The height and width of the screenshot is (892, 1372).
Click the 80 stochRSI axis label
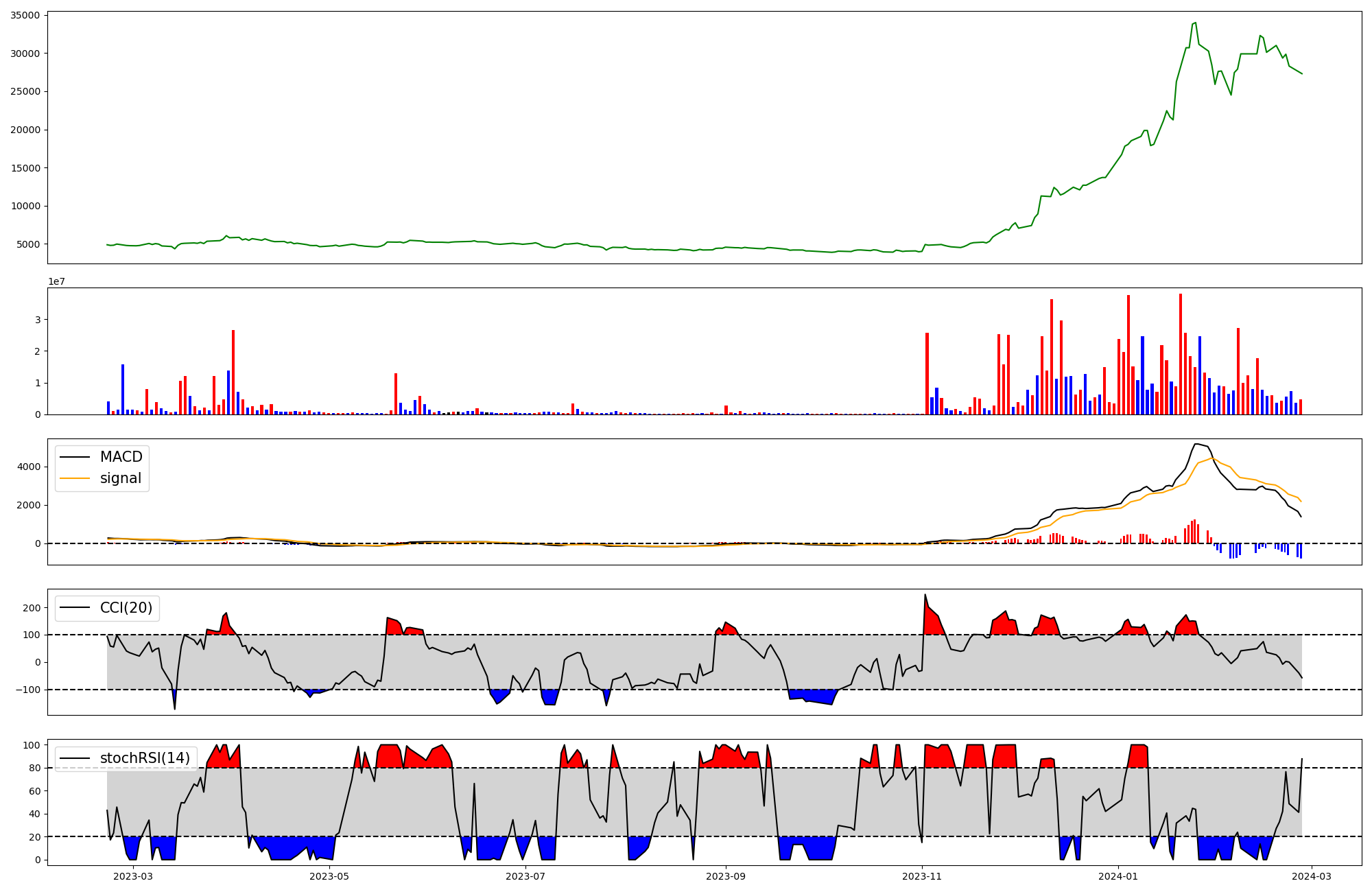click(x=34, y=768)
